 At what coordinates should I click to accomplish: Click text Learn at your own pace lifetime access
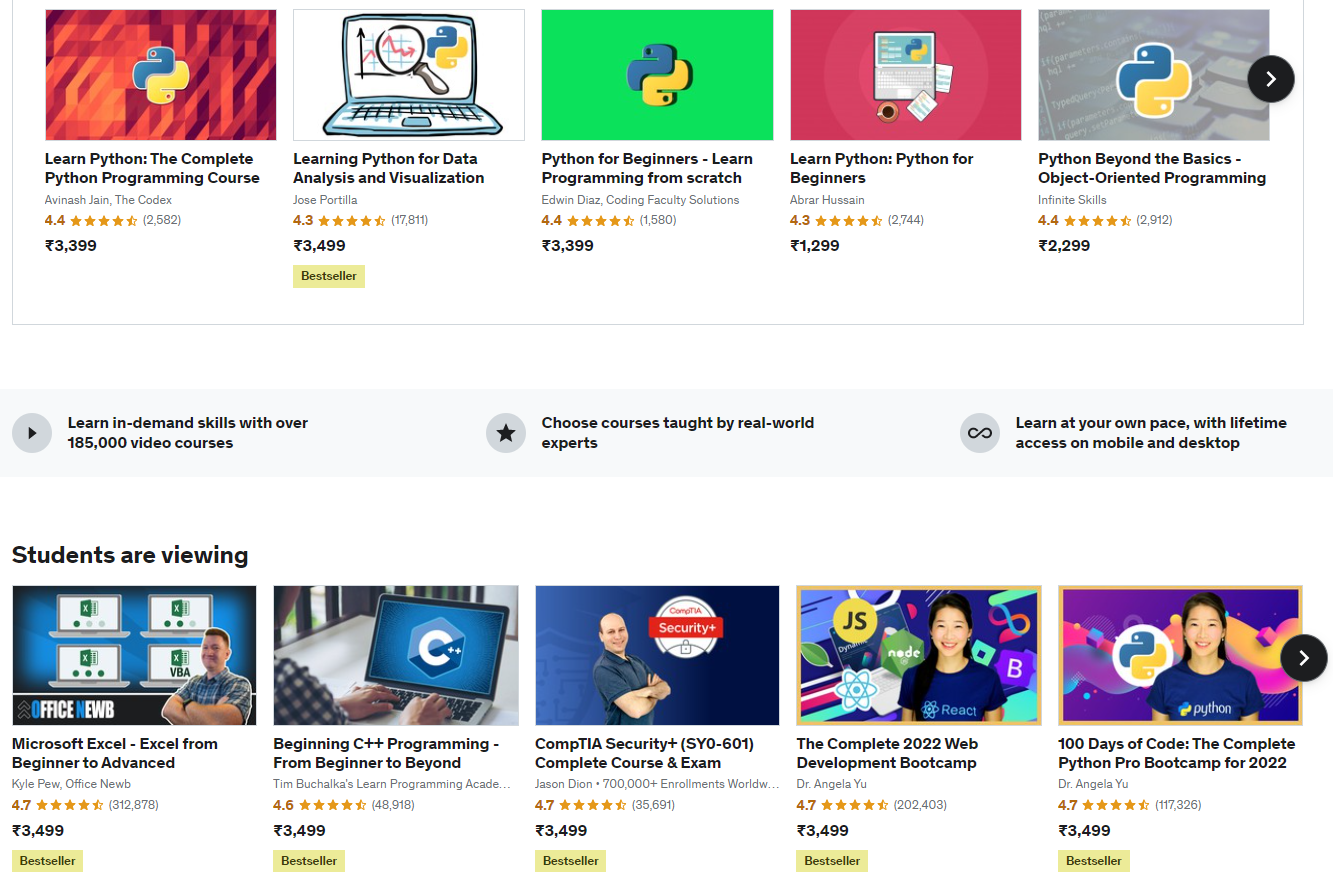[1151, 433]
